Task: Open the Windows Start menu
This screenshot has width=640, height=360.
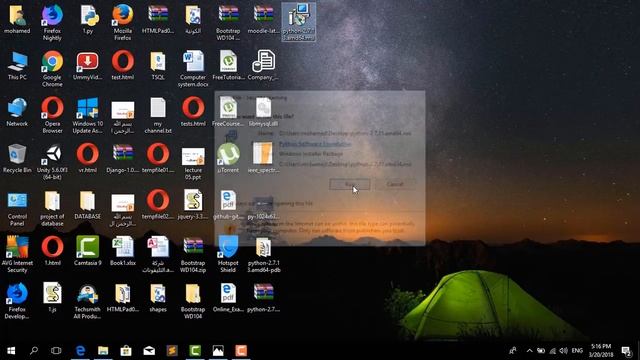Action: pos(11,351)
